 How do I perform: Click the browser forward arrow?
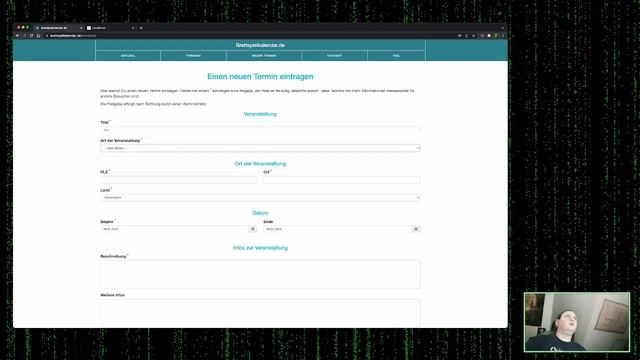(24, 36)
